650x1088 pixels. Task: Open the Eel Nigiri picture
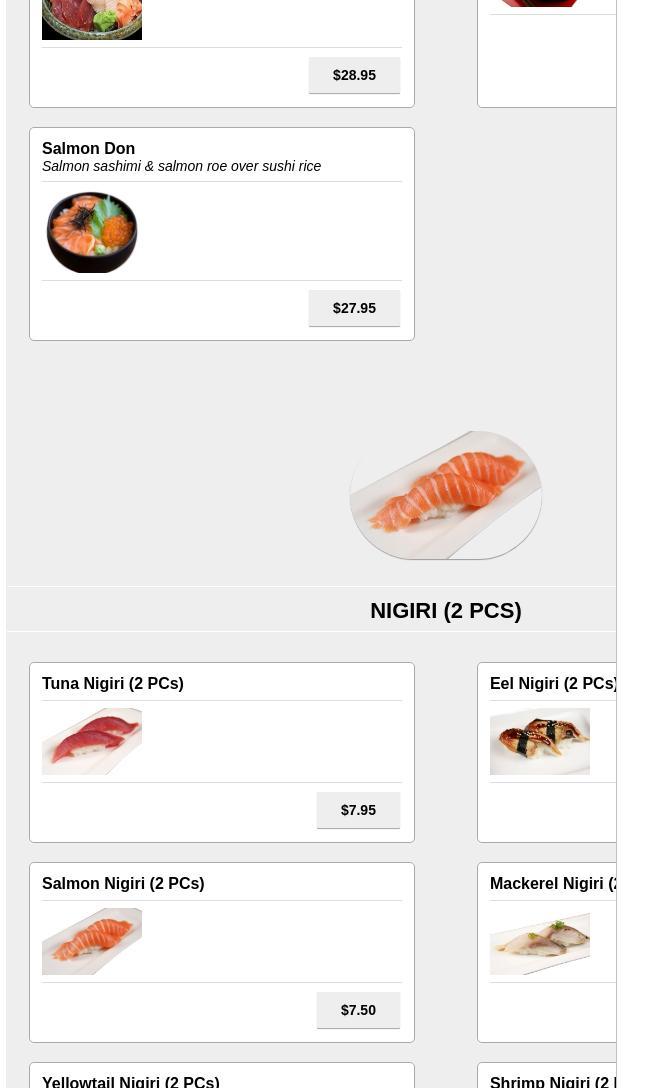pos(540,741)
